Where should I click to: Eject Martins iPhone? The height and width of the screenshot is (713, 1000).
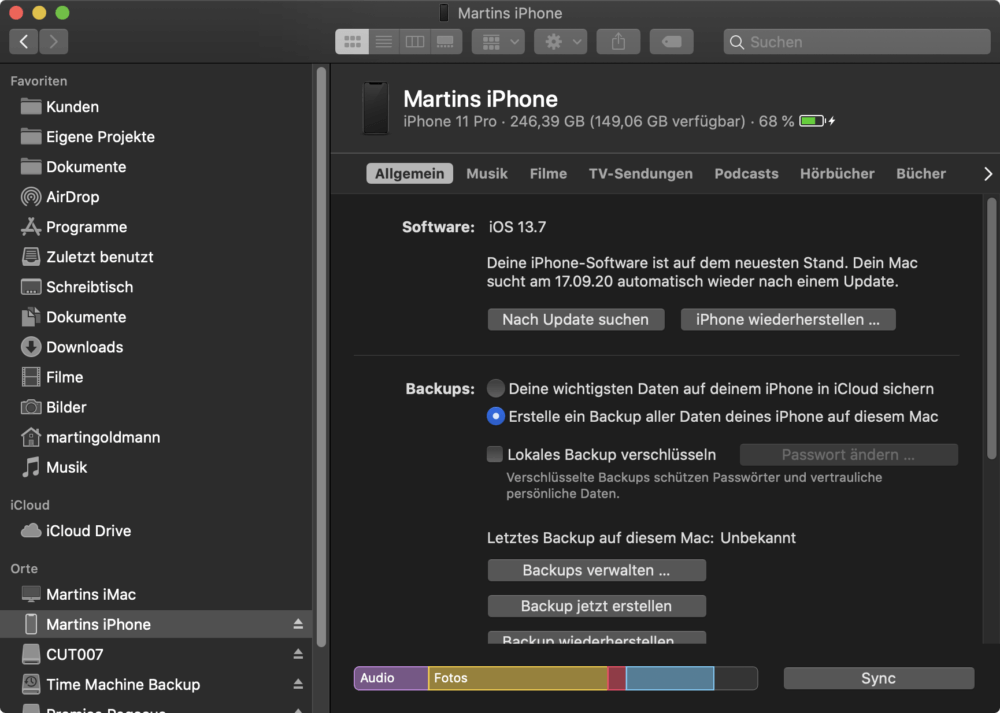click(x=298, y=624)
